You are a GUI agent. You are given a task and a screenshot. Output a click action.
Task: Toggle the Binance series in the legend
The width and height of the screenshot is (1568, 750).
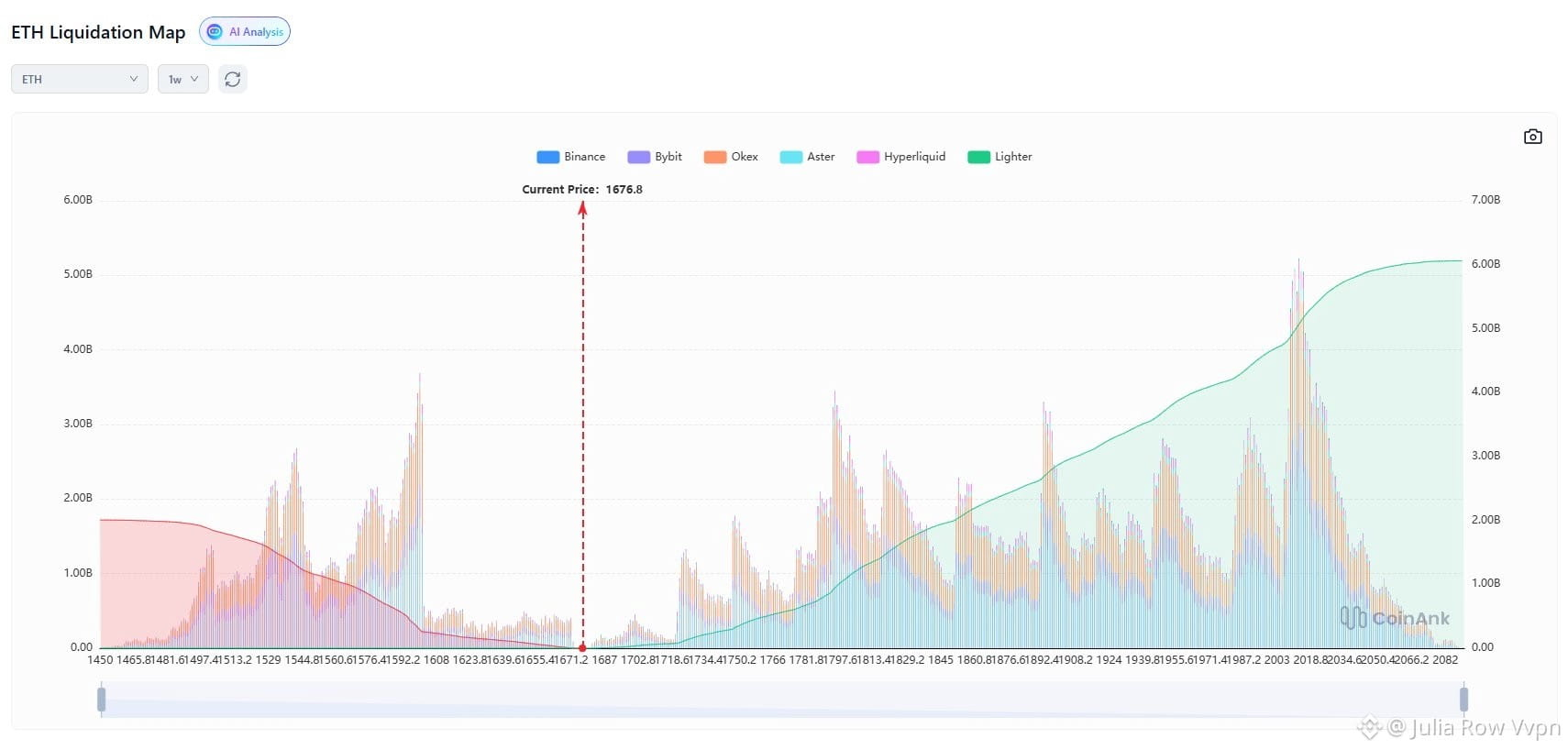point(571,157)
